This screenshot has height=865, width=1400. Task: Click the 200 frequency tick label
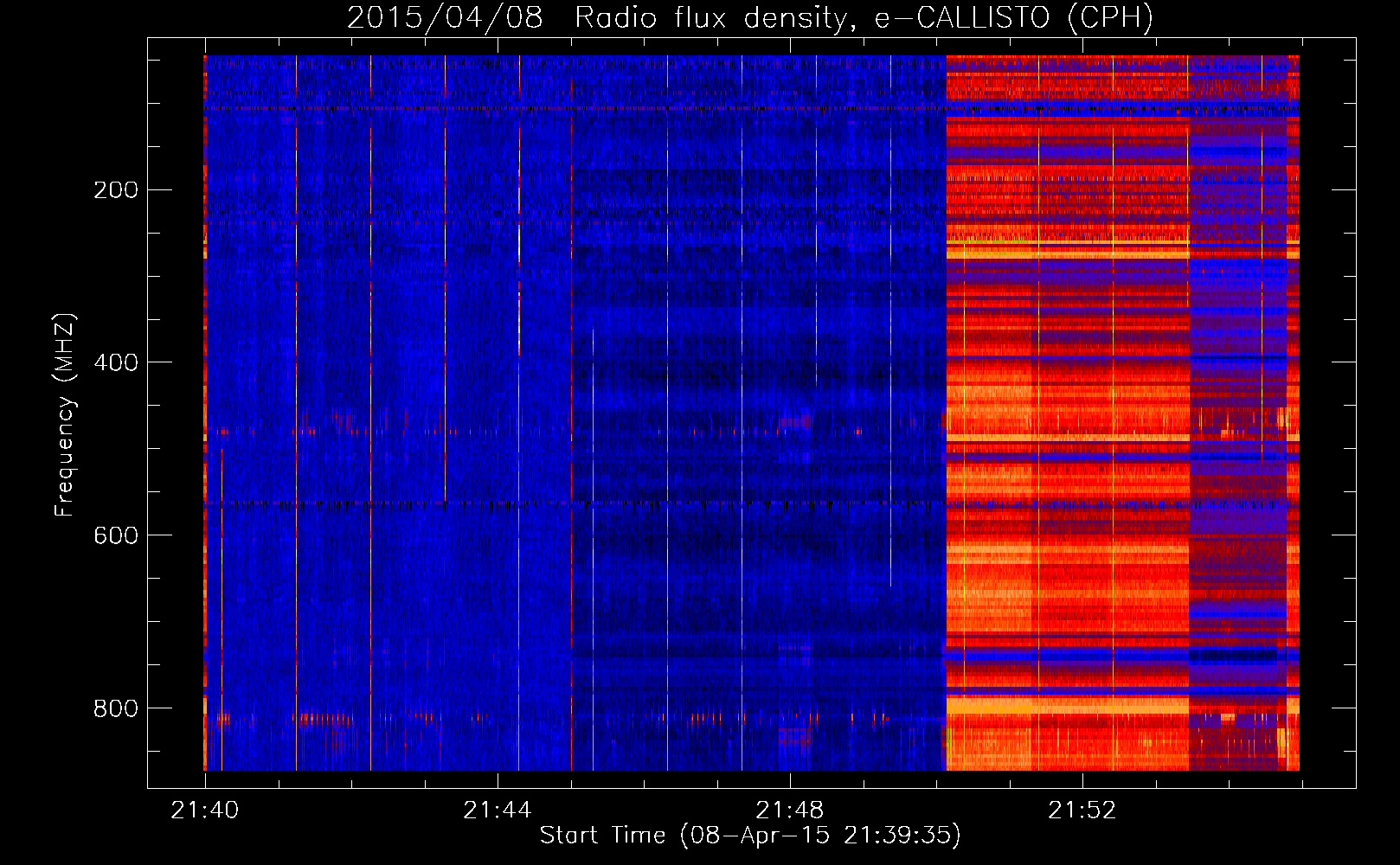pos(116,190)
